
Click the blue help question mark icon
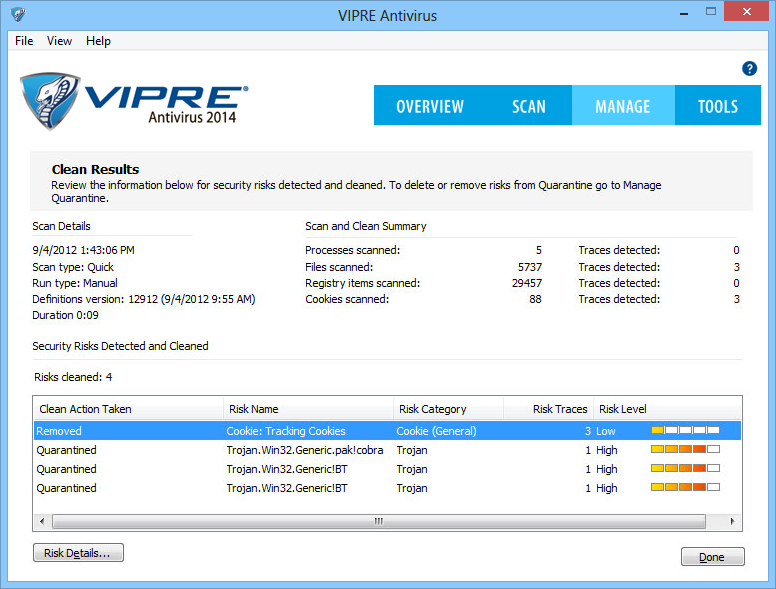coord(749,68)
